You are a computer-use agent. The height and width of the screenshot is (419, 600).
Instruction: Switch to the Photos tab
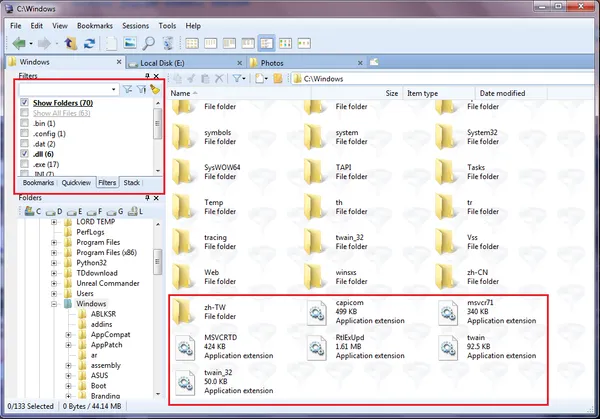click(x=306, y=63)
